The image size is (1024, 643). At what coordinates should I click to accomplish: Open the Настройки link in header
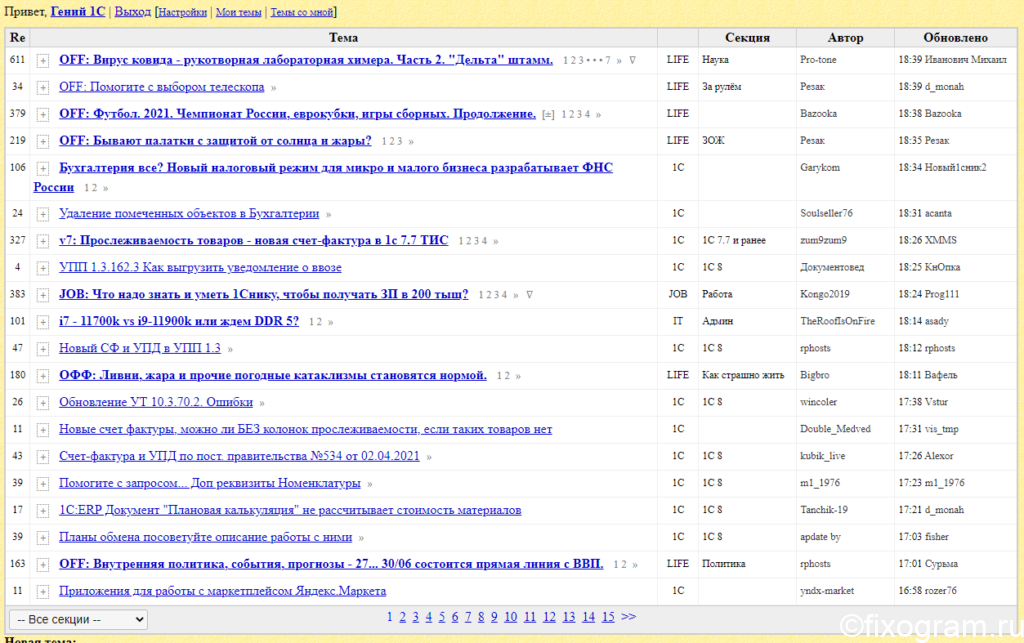click(x=183, y=12)
